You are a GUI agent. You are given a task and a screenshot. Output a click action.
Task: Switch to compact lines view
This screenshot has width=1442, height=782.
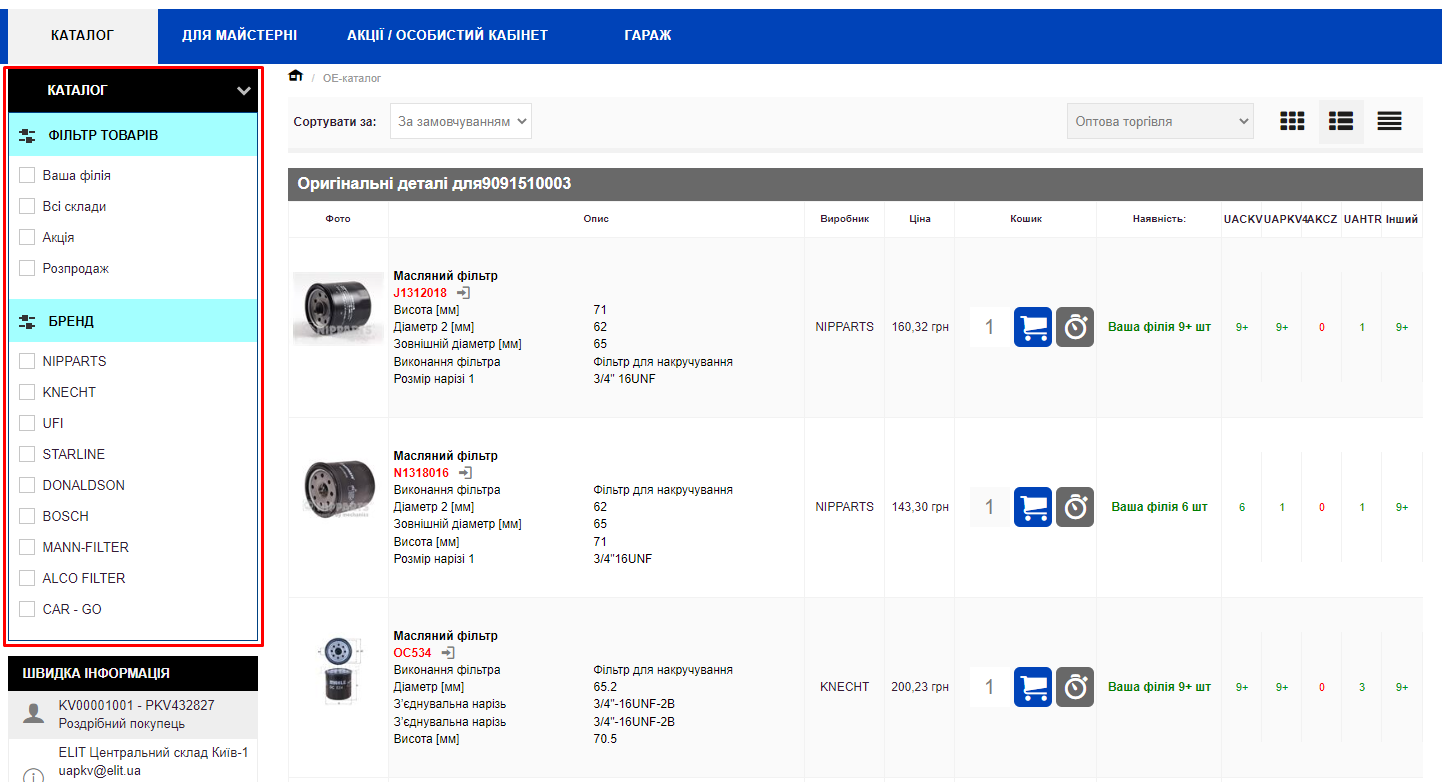click(x=1389, y=121)
